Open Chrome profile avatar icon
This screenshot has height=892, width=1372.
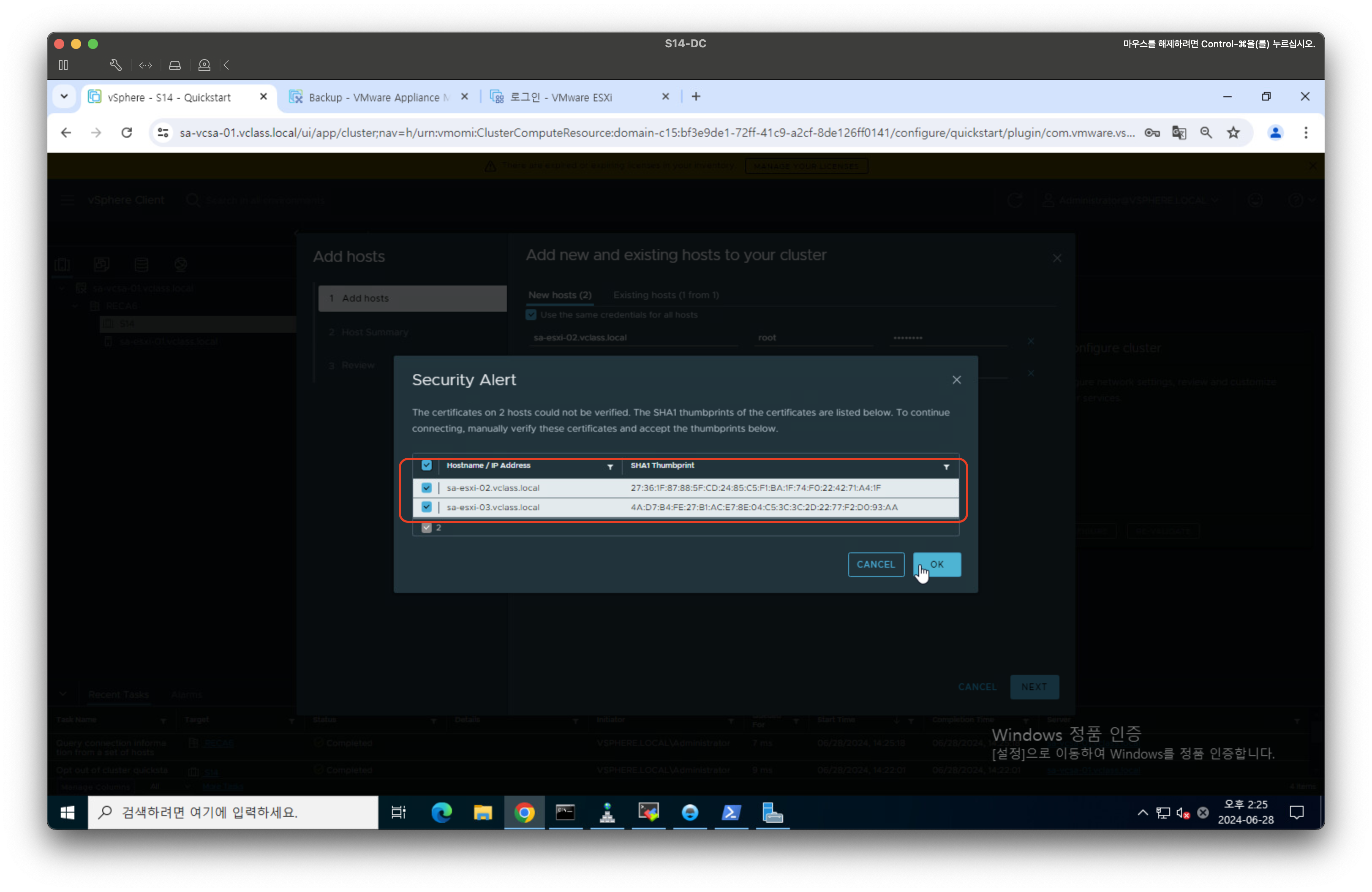tap(1275, 133)
